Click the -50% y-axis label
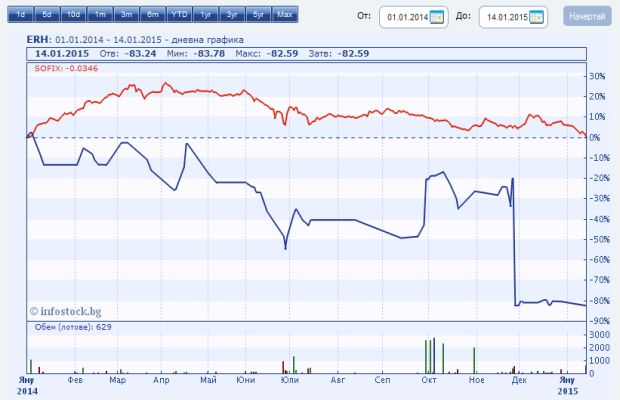620x400 pixels. point(597,239)
